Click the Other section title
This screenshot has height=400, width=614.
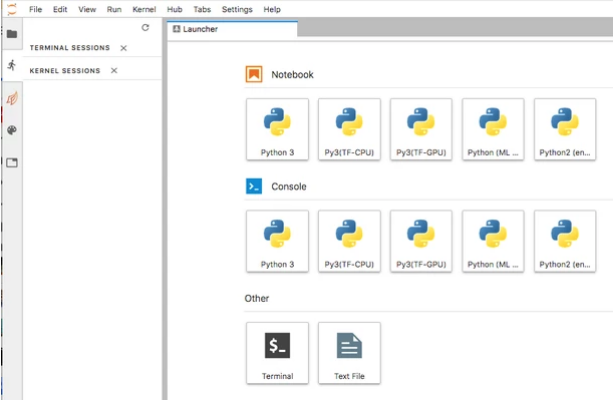click(256, 299)
